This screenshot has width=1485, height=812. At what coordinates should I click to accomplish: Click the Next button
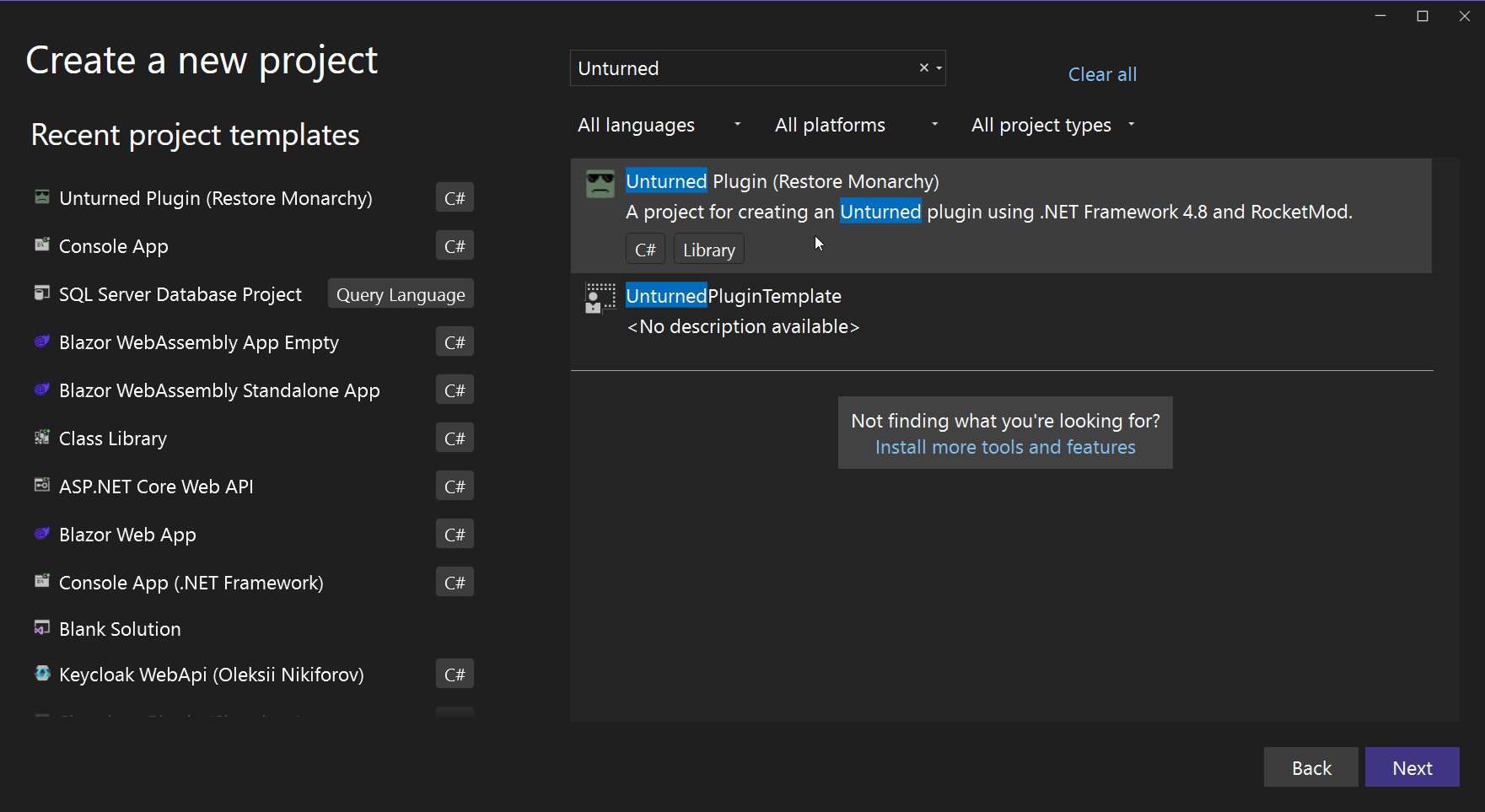pos(1412,767)
